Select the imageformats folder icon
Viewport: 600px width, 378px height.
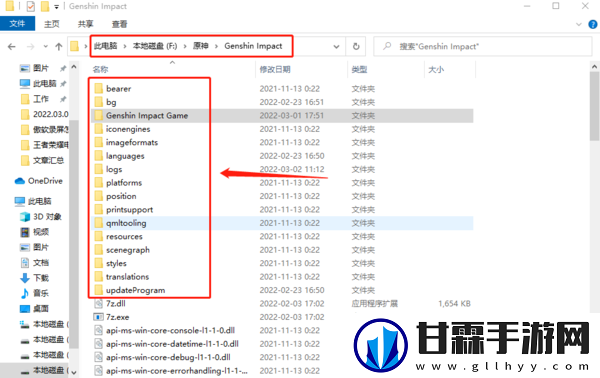tap(99, 142)
